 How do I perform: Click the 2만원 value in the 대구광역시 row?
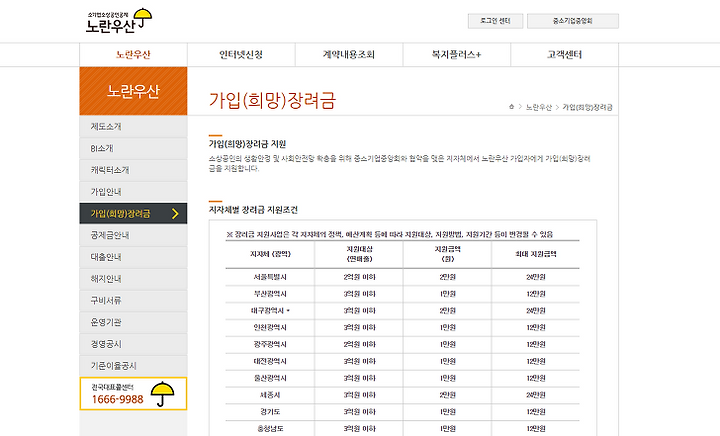(x=447, y=311)
